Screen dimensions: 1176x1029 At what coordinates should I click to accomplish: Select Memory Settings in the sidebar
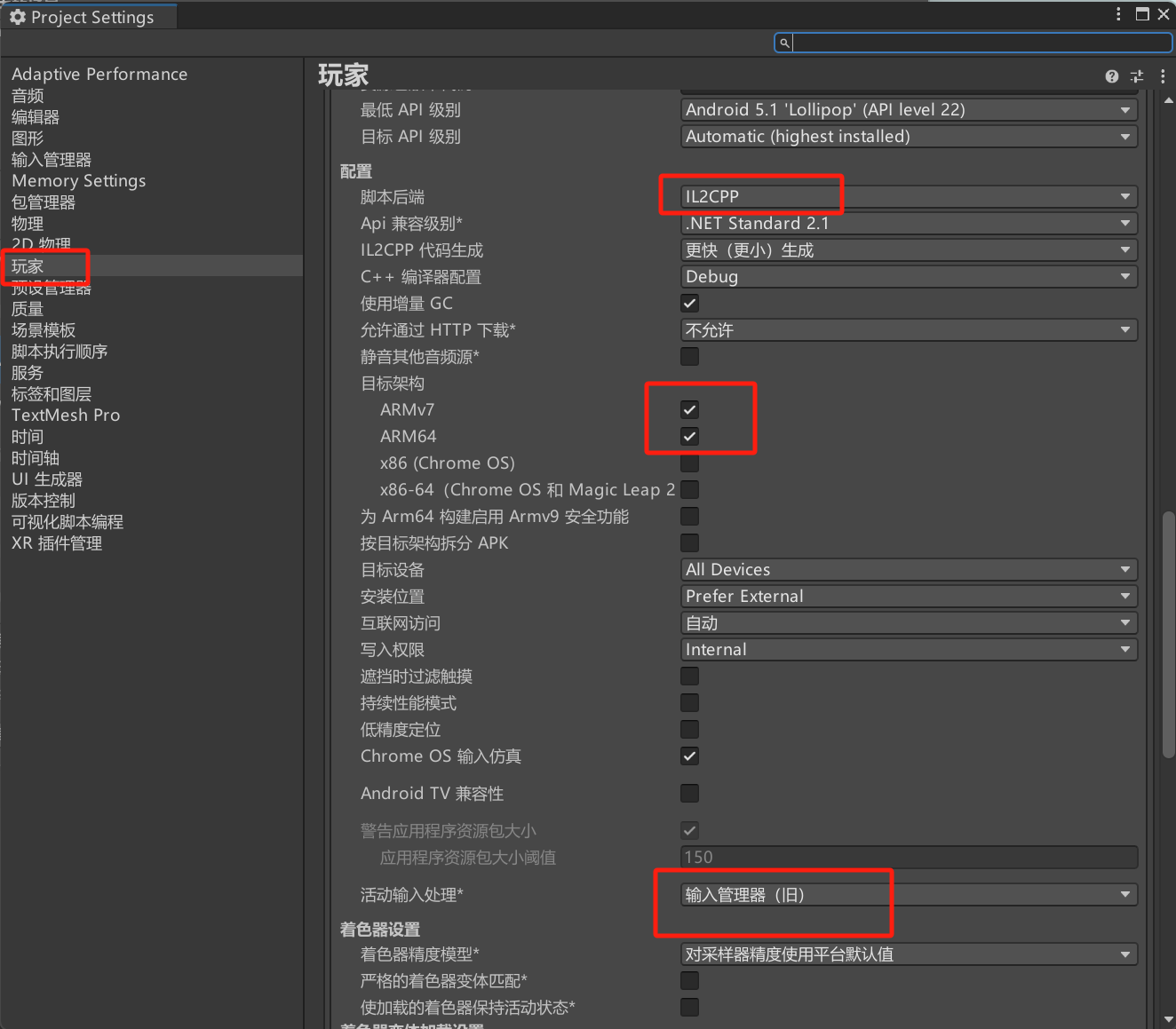tap(78, 180)
